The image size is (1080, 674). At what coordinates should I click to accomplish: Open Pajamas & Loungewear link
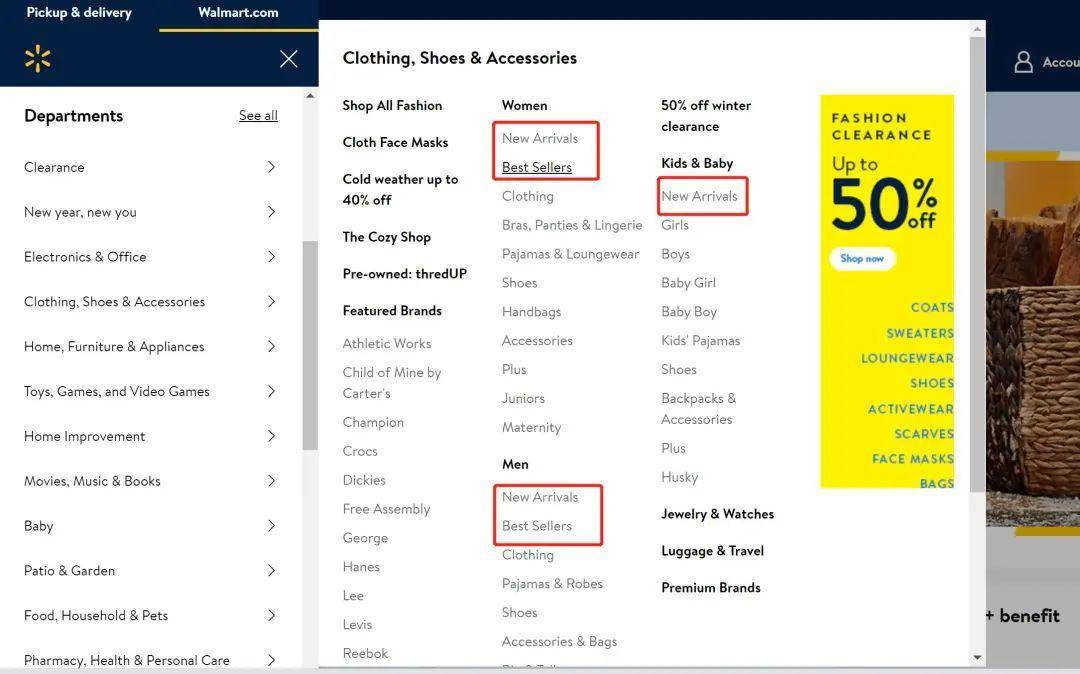tap(570, 254)
